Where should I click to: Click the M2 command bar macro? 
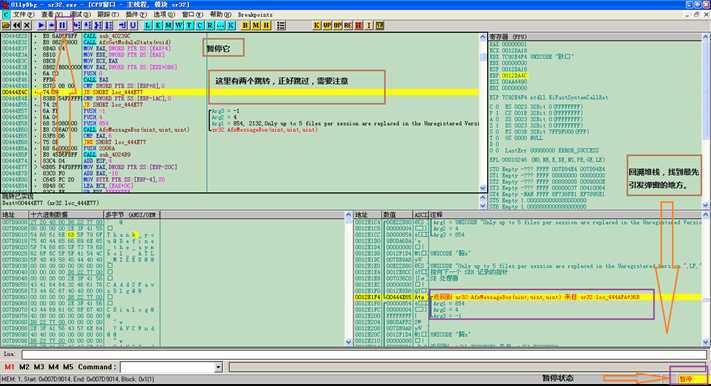pos(24,366)
